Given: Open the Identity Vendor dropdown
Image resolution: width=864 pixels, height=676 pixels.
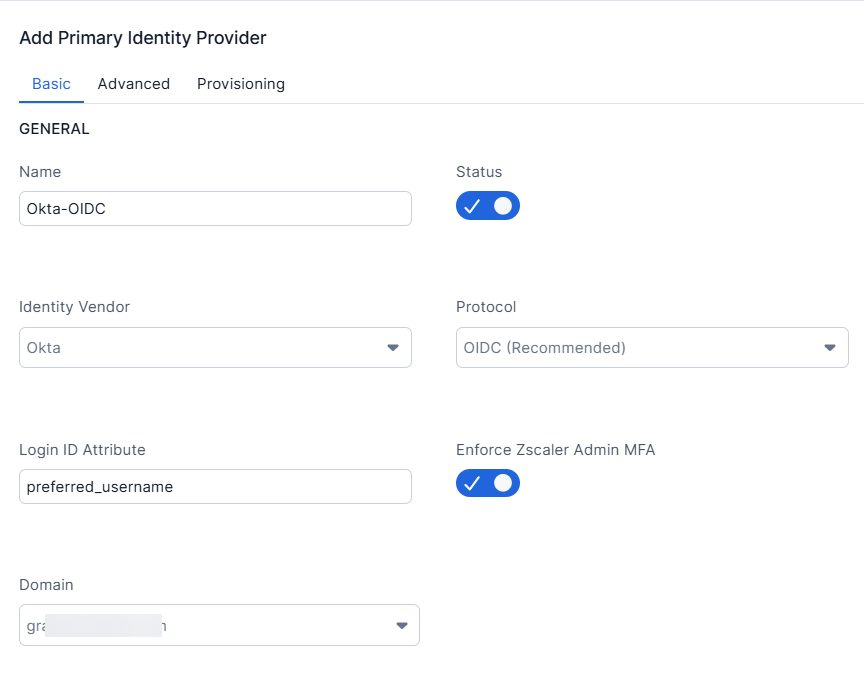Looking at the screenshot, I should point(215,348).
